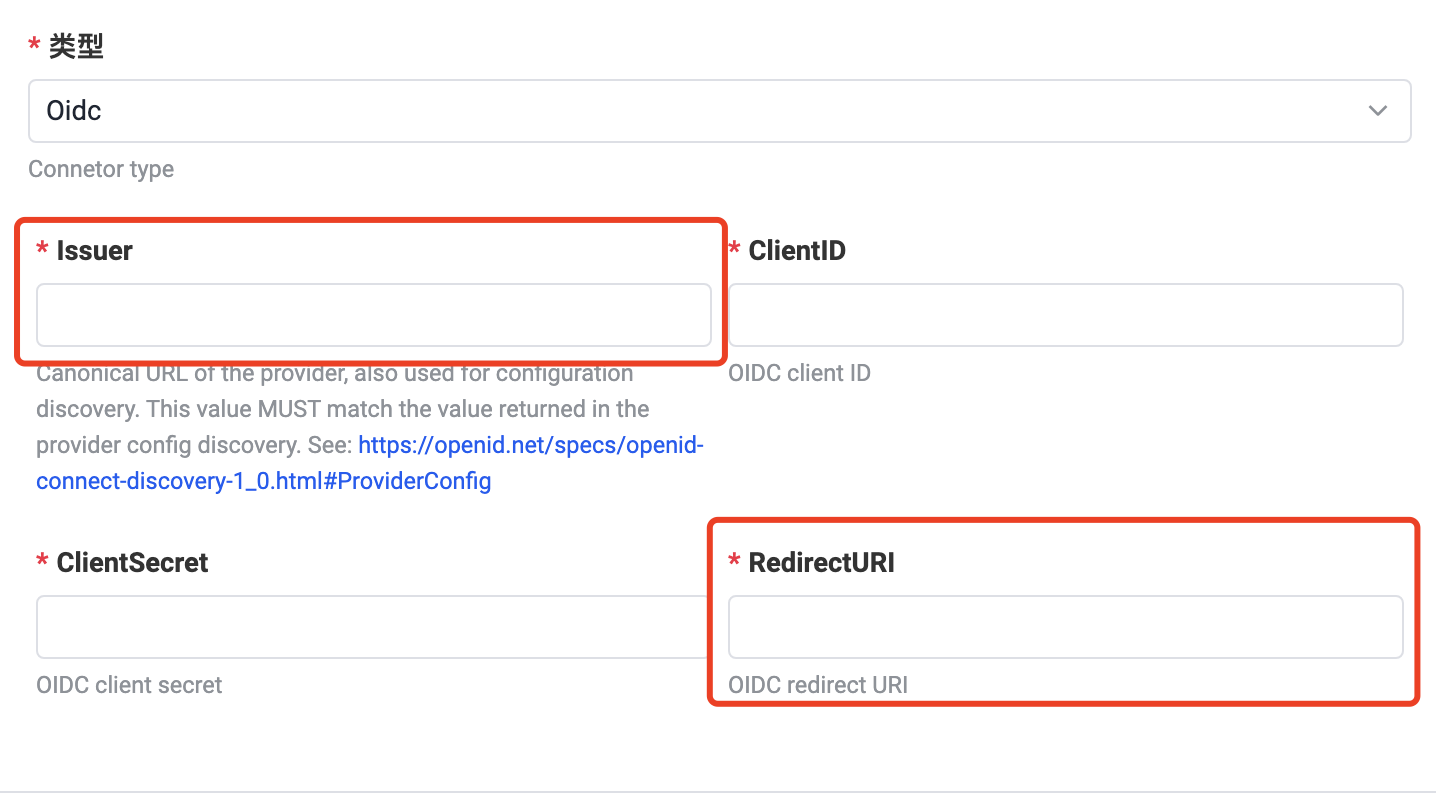Click the red required asterisk beside Issuer
This screenshot has height=810, width=1436.
pos(42,251)
